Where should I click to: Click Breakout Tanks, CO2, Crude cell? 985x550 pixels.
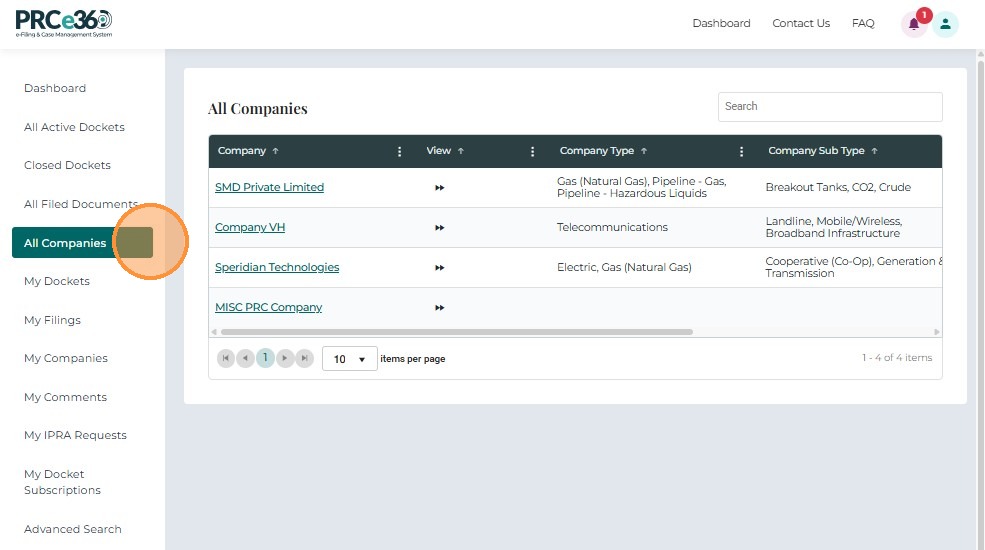838,187
